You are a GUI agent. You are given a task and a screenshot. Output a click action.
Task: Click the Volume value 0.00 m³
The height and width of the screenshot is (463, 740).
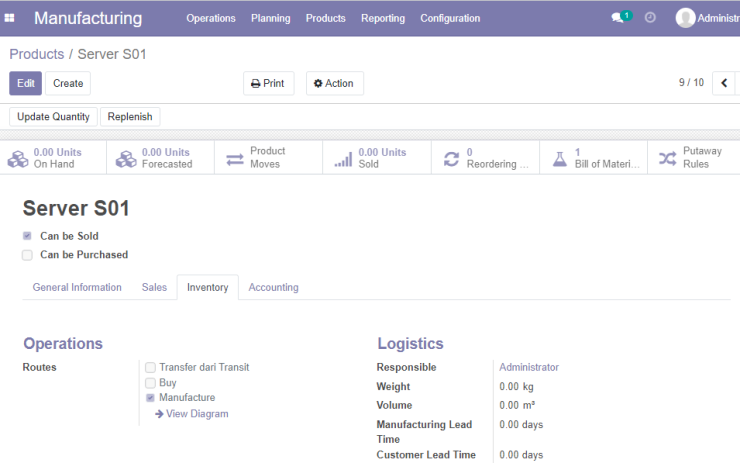point(517,405)
